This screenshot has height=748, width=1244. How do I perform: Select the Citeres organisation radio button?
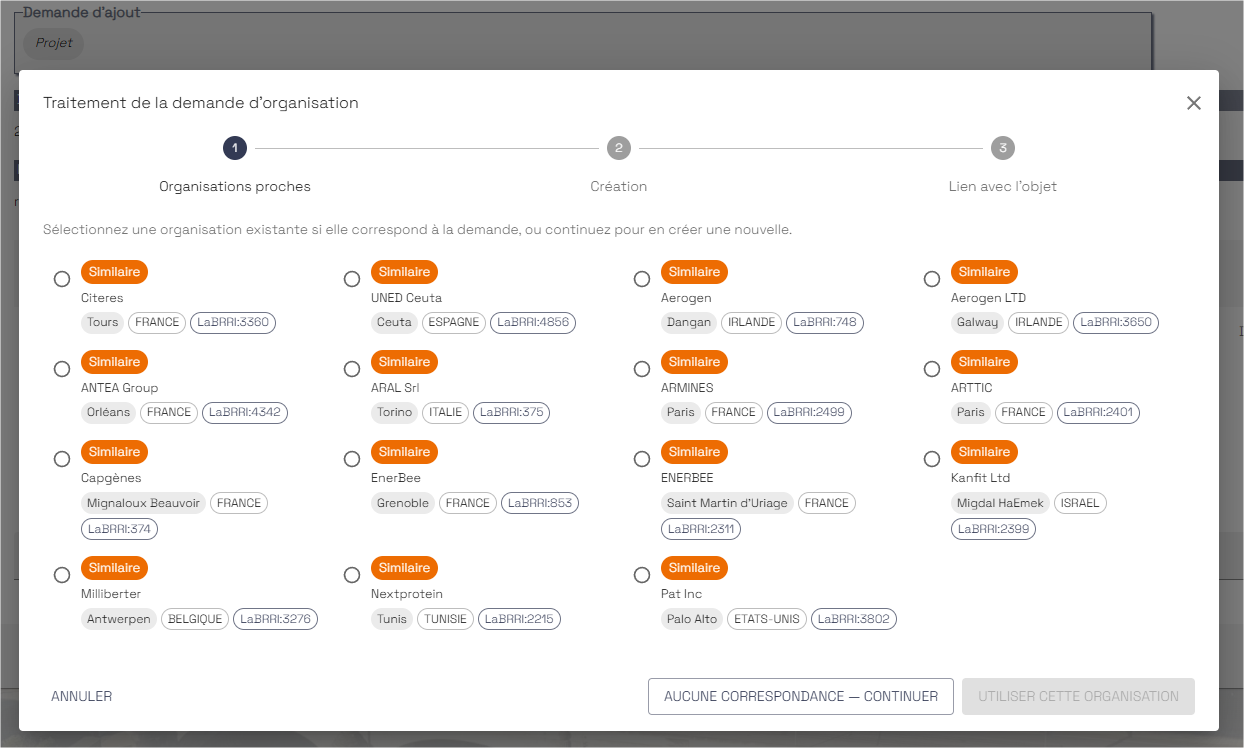(x=62, y=279)
